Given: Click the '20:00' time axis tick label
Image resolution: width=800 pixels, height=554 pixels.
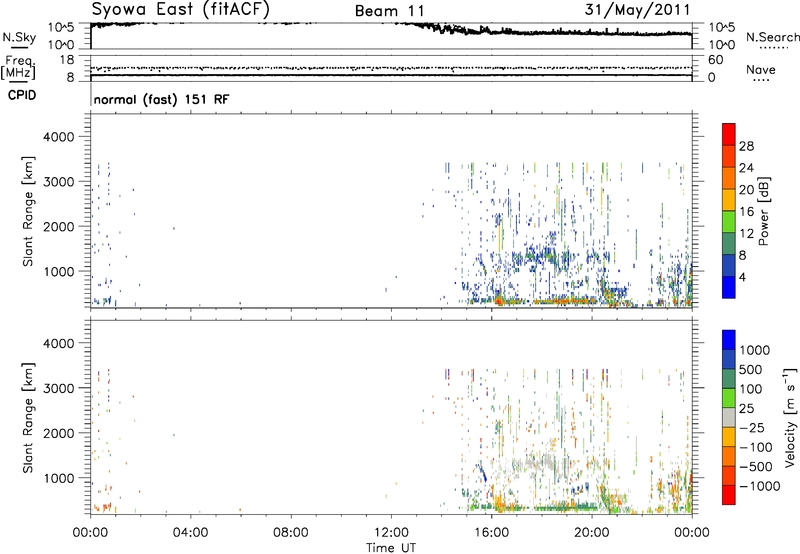Looking at the screenshot, I should [591, 533].
